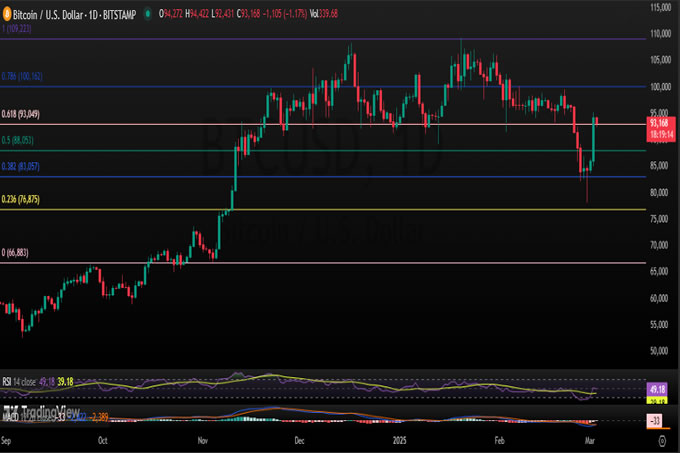This screenshot has width=680, height=453.
Task: Click the Dec label on time axis
Action: 299,440
